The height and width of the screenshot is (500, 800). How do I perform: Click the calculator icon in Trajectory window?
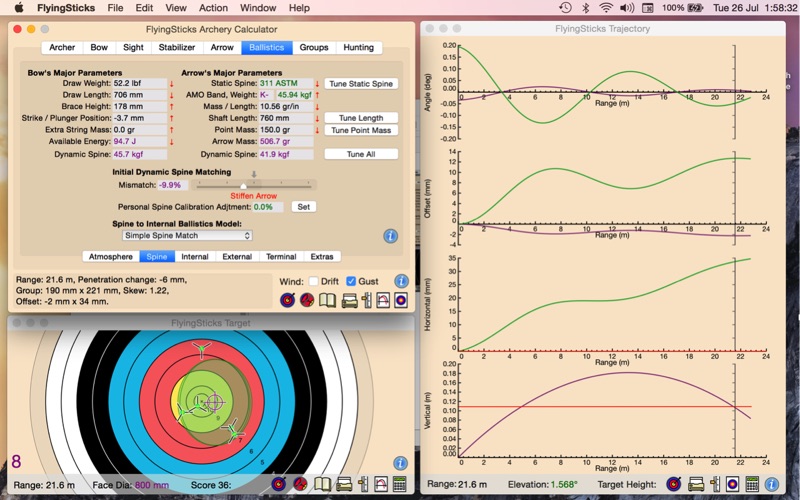752,484
